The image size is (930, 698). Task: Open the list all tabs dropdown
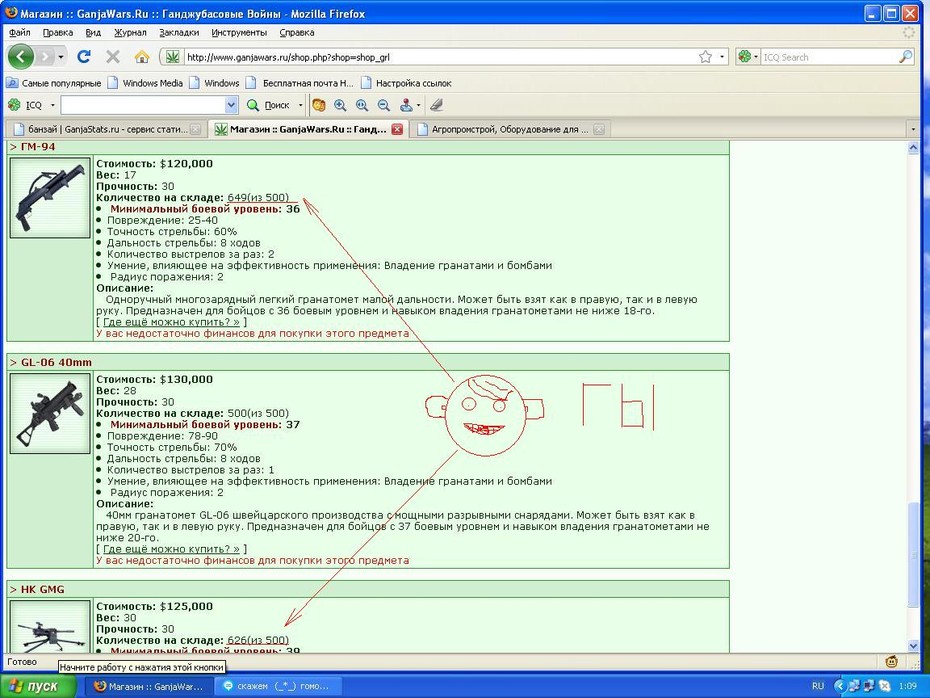(913, 129)
